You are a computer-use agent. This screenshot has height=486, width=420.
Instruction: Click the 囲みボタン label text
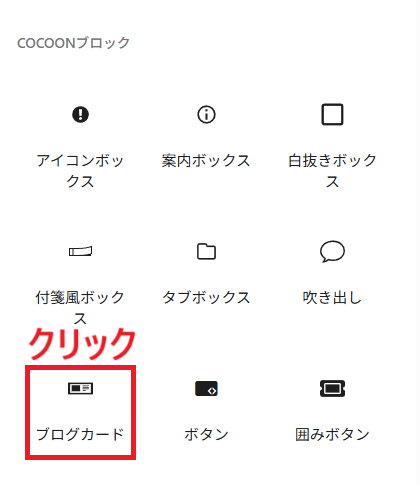click(x=332, y=434)
